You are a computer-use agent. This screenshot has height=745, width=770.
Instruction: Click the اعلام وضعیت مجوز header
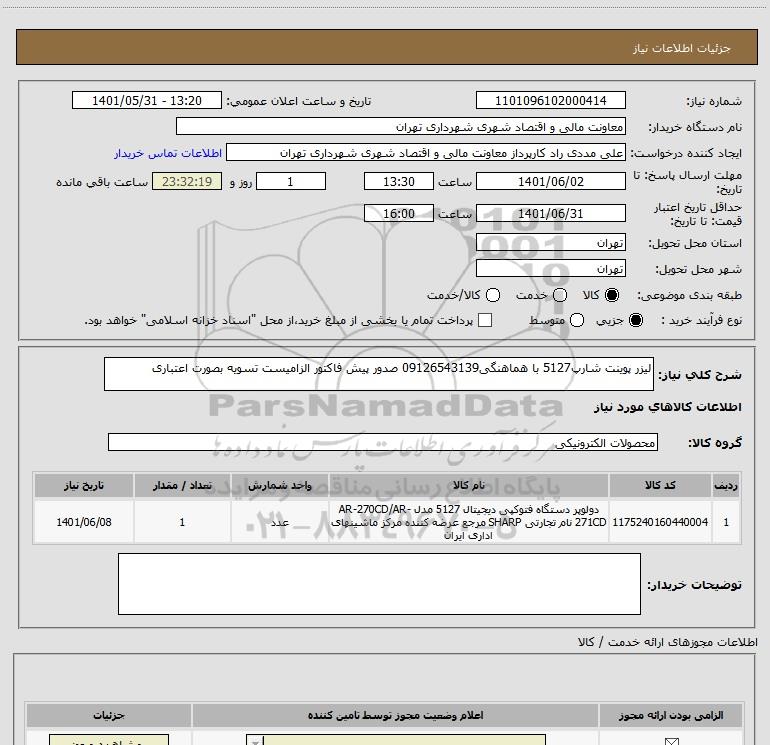point(395,715)
